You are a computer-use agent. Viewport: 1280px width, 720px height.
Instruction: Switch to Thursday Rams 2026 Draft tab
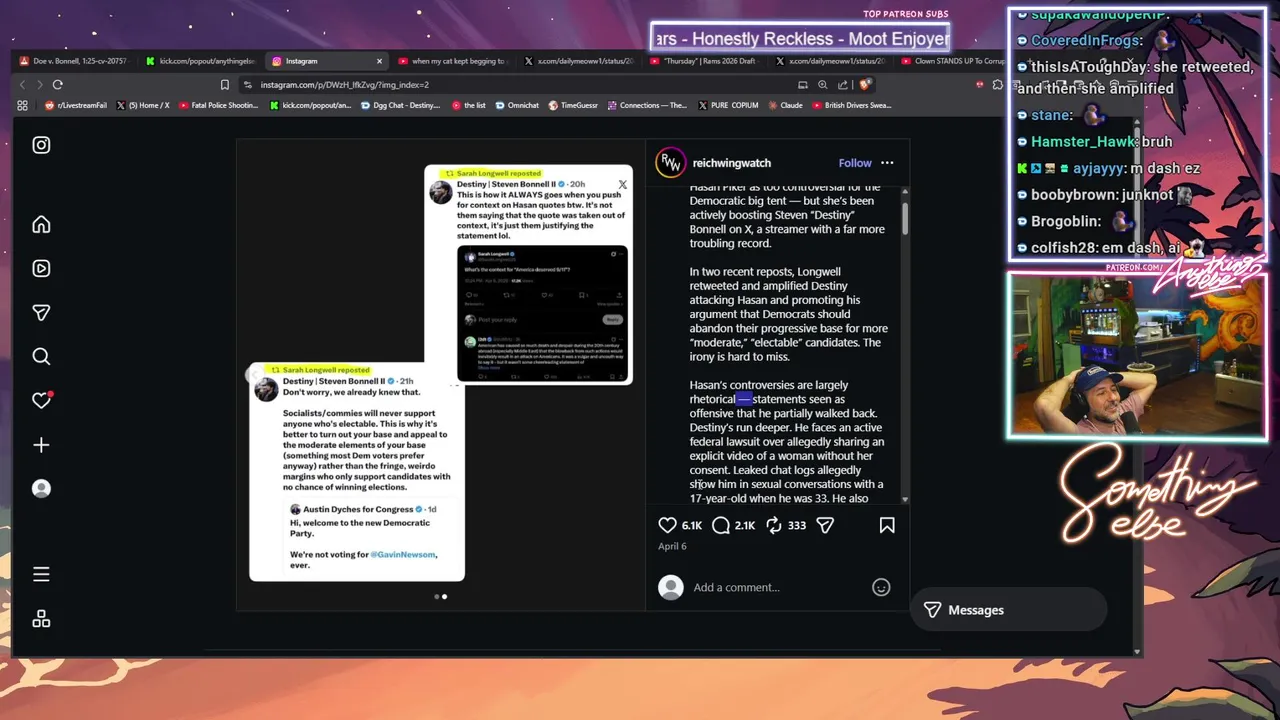705,61
